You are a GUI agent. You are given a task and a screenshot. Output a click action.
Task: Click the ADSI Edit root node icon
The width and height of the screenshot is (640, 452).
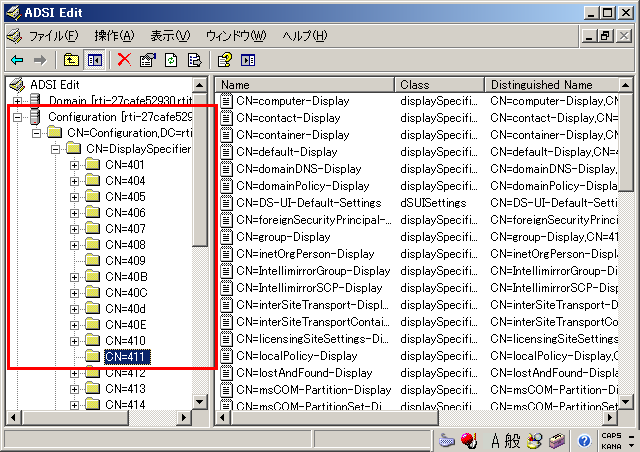pos(17,85)
